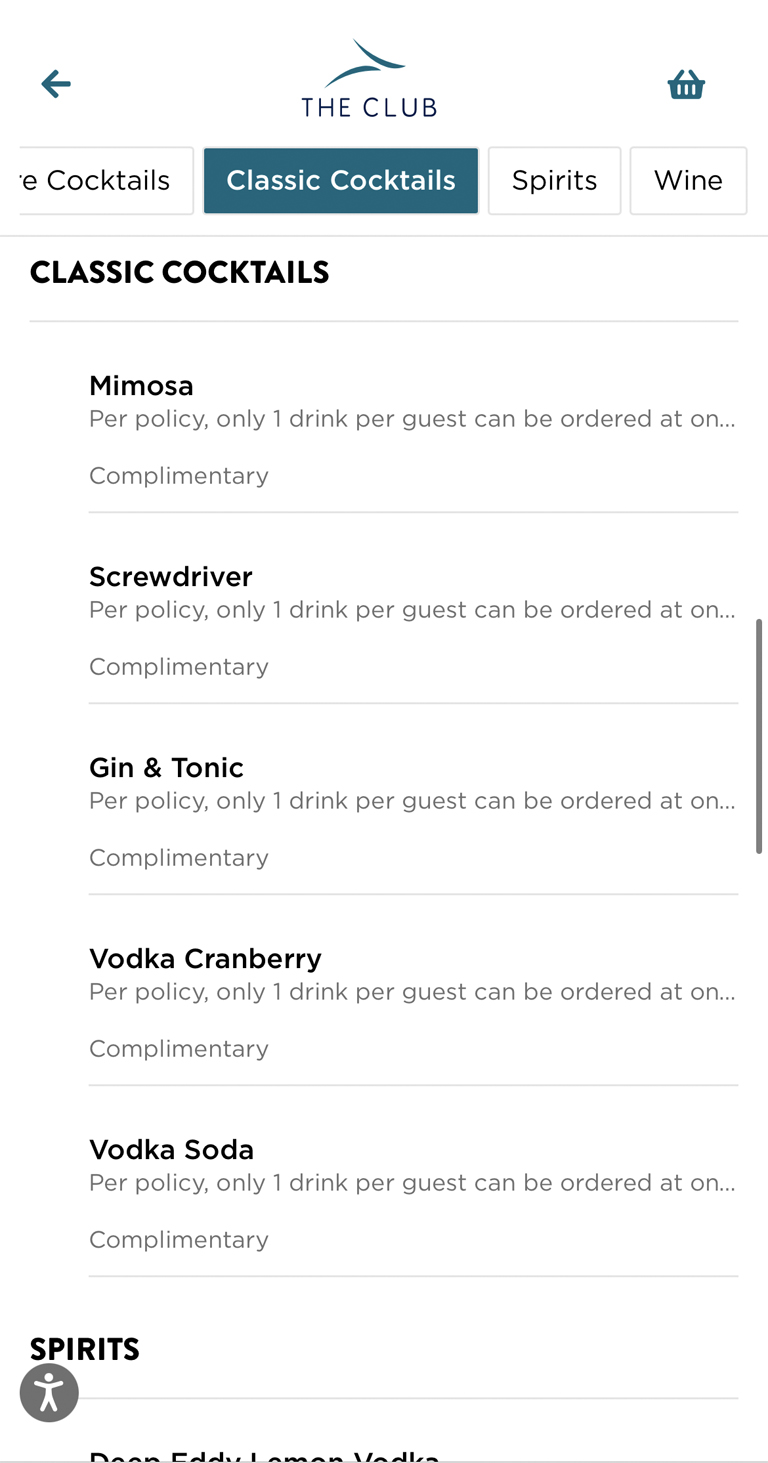Click the vertical scrollbar thumb
This screenshot has width=768, height=1463.
coord(759,735)
